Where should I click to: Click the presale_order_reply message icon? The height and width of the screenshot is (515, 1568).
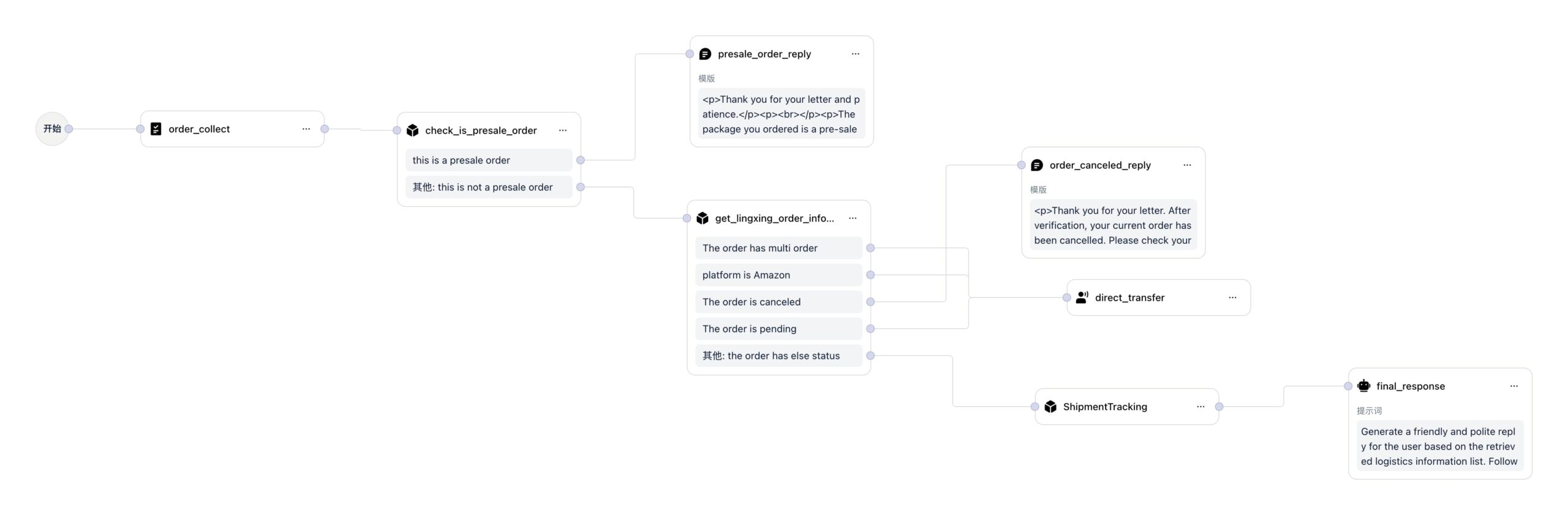point(705,54)
